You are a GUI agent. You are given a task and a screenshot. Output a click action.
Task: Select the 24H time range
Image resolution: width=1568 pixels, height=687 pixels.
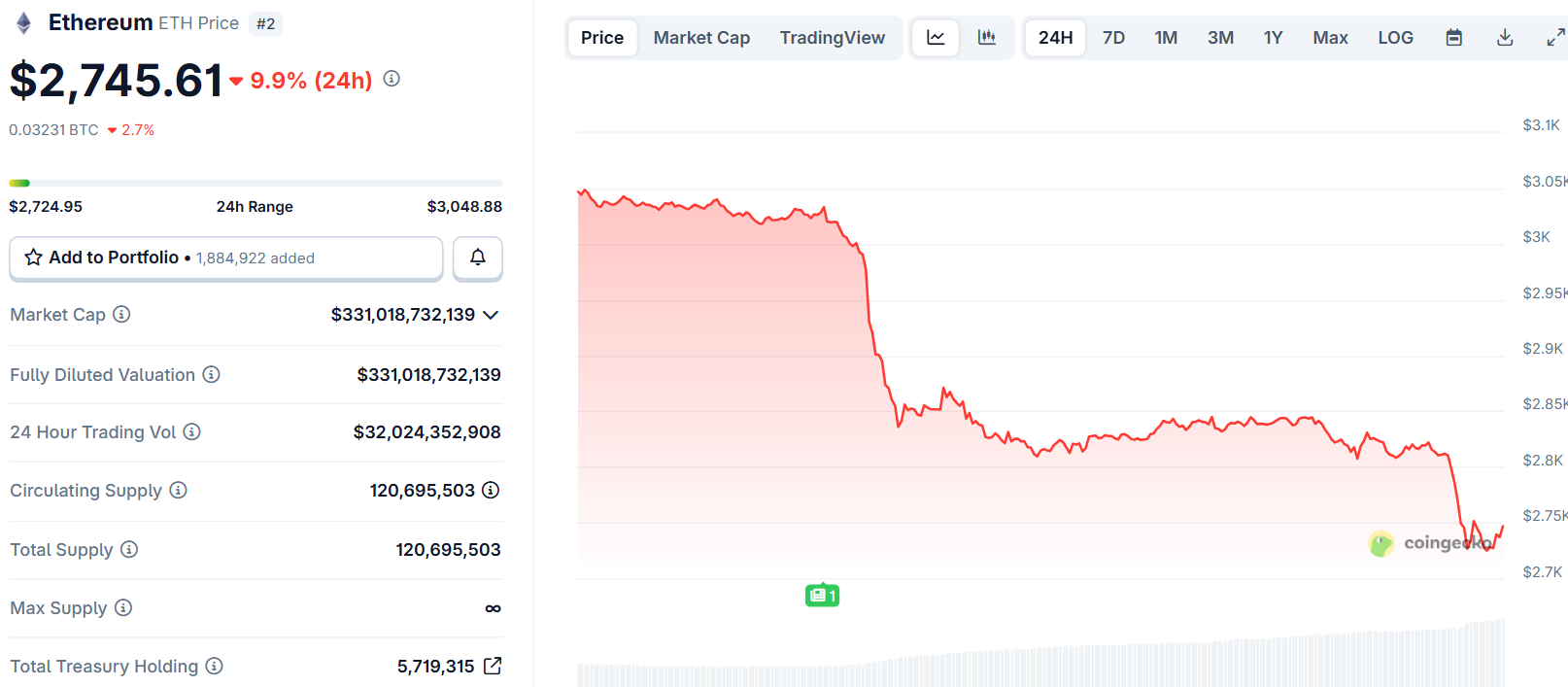[x=1056, y=38]
